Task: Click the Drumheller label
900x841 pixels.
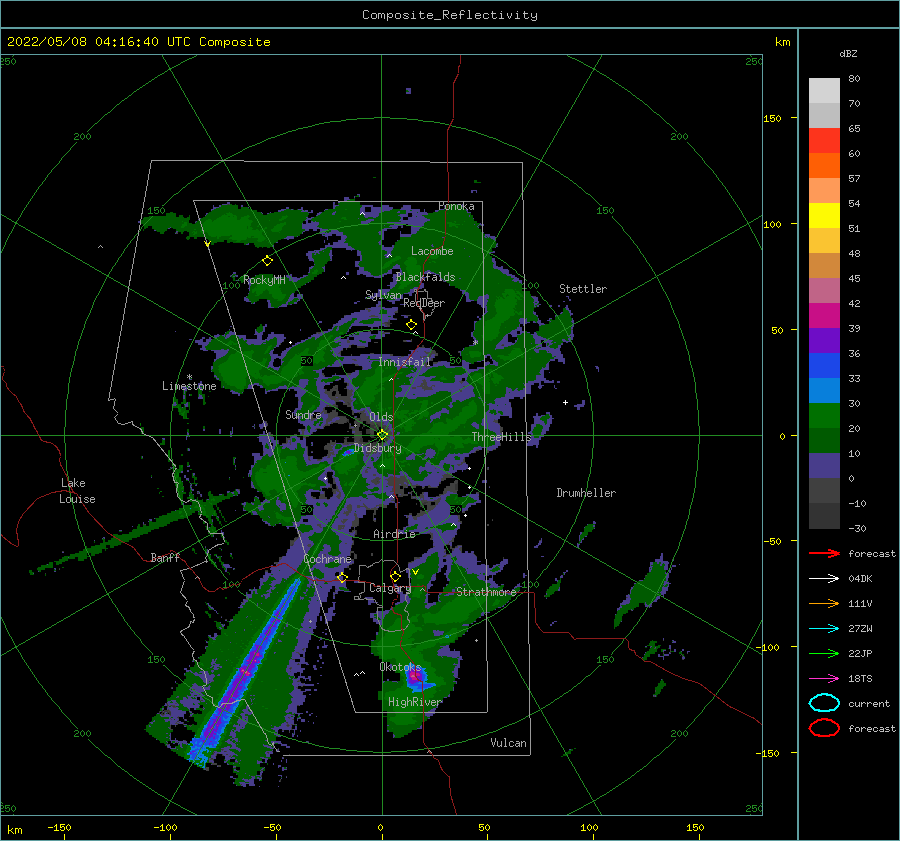Action: [x=586, y=493]
